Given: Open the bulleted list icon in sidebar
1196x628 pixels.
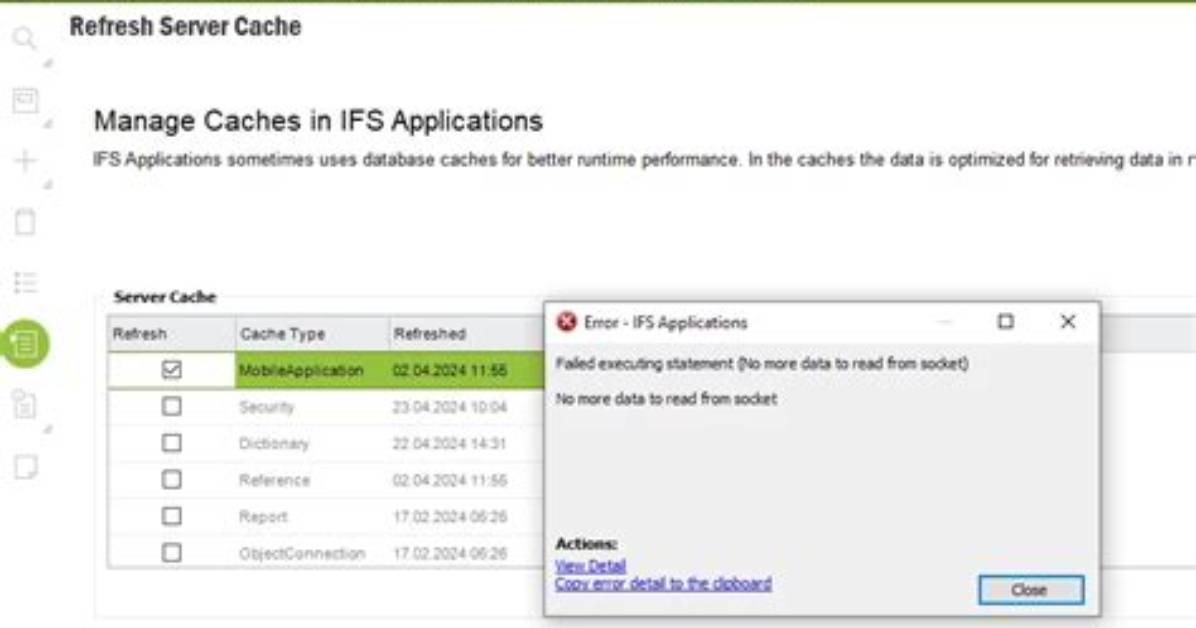Looking at the screenshot, I should tap(25, 282).
